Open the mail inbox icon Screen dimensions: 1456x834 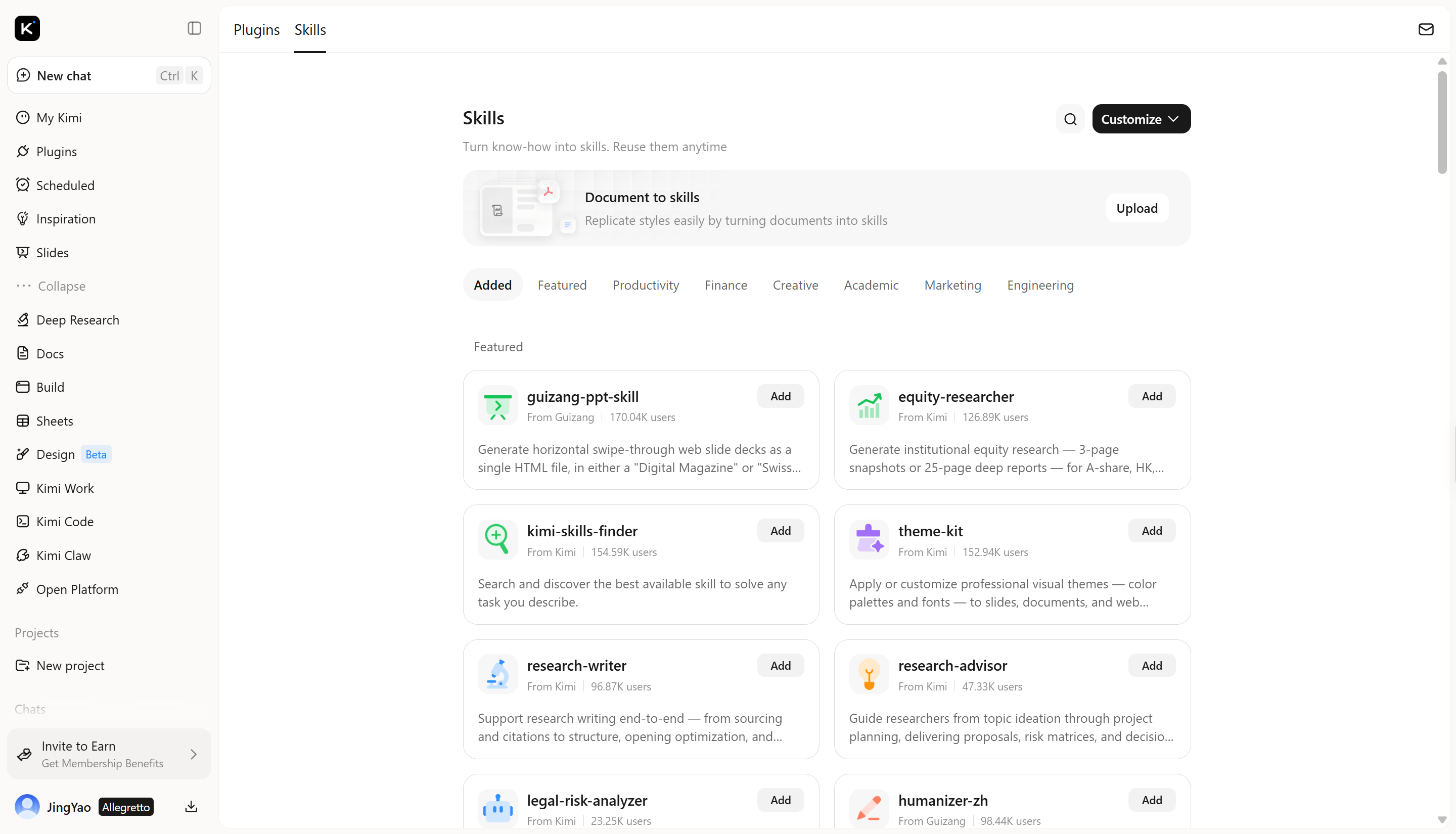1426,29
